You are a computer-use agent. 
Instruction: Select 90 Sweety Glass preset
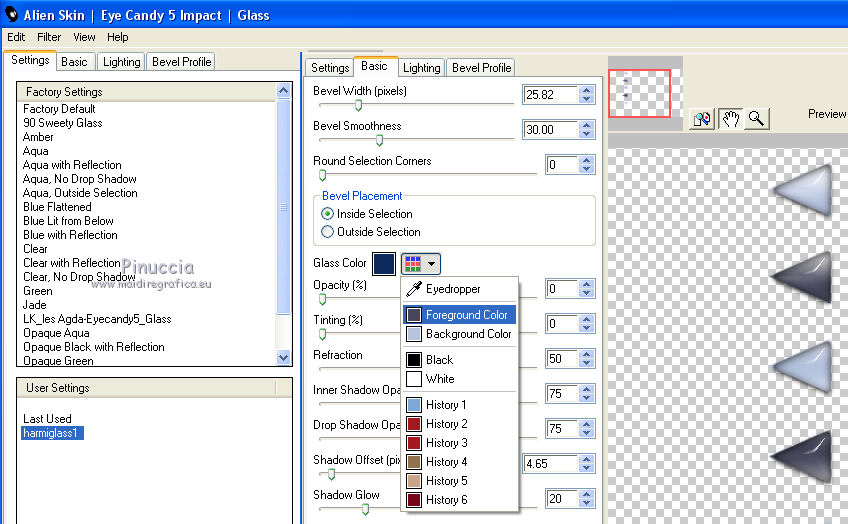click(x=63, y=123)
